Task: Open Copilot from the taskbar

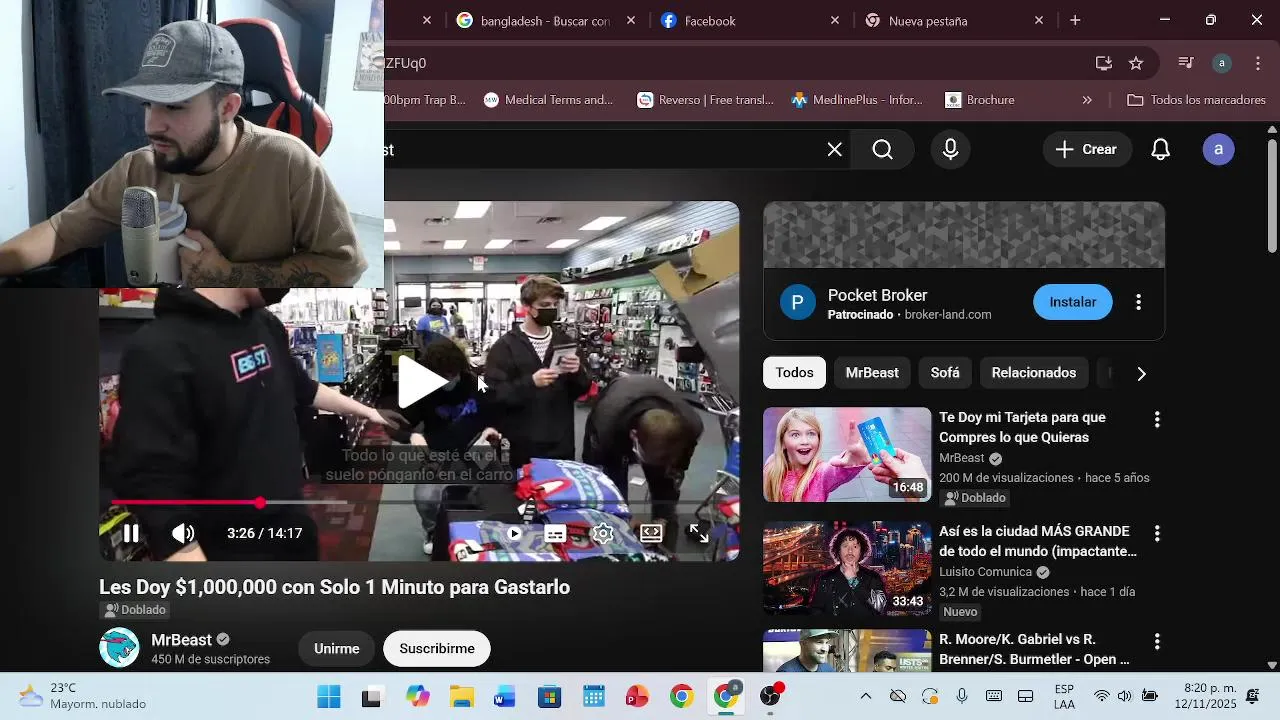Action: pos(417,697)
